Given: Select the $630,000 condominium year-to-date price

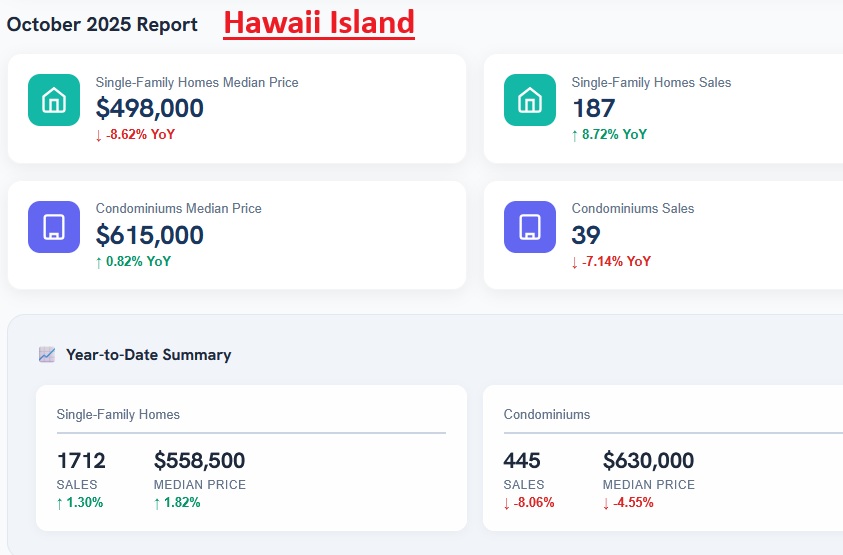Looking at the screenshot, I should click(x=648, y=461).
